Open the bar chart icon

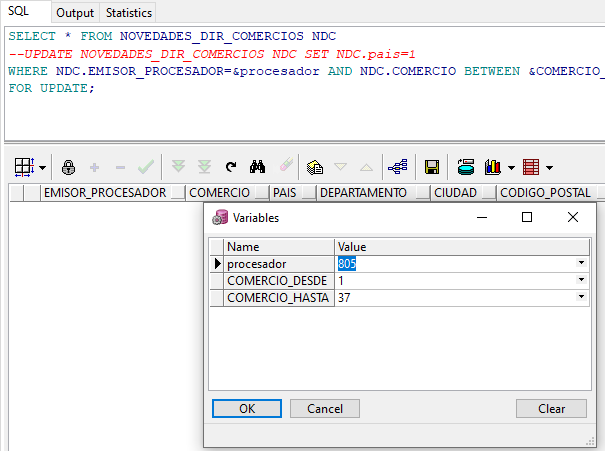(493, 167)
